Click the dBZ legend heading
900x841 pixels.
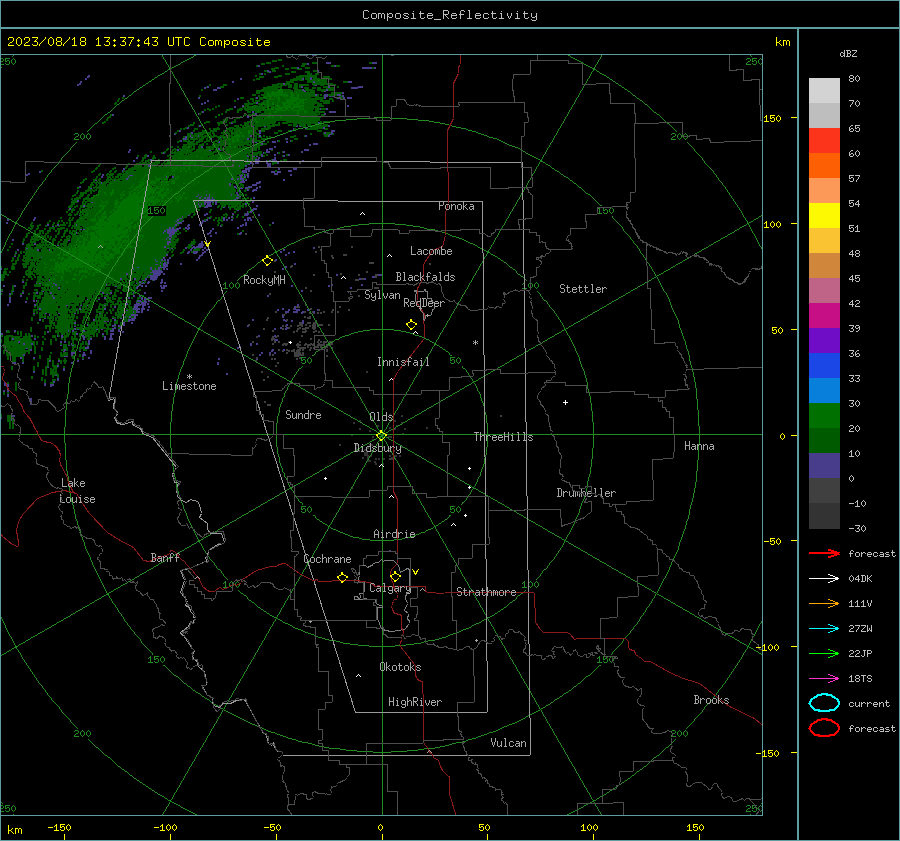point(848,53)
